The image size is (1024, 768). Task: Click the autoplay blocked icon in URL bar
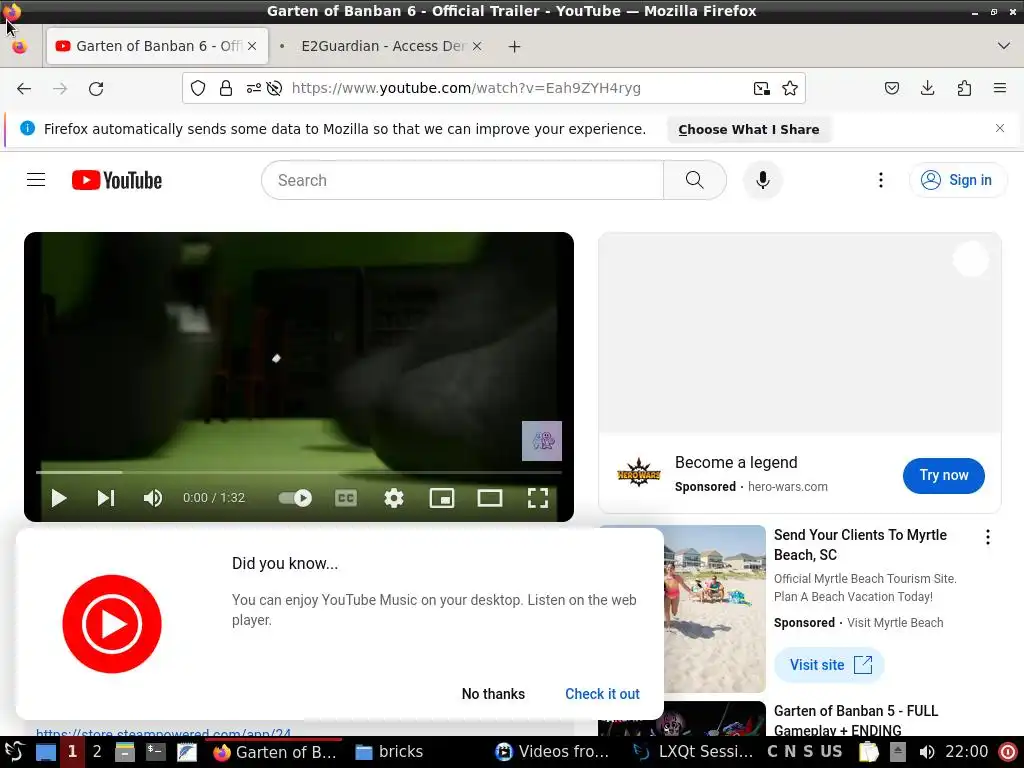pos(274,88)
